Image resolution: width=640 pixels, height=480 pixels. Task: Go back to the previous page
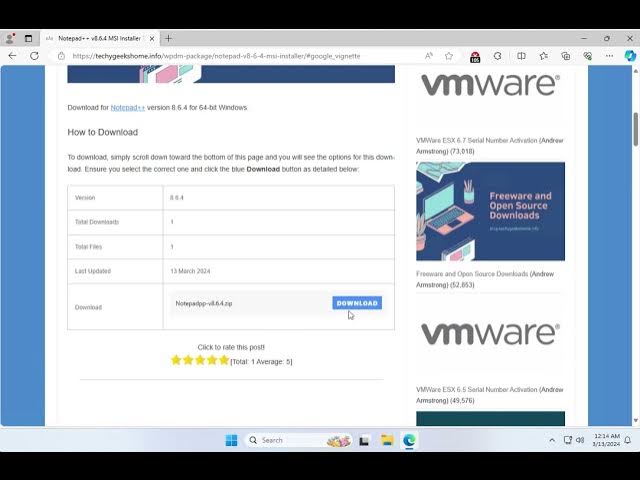(12, 56)
